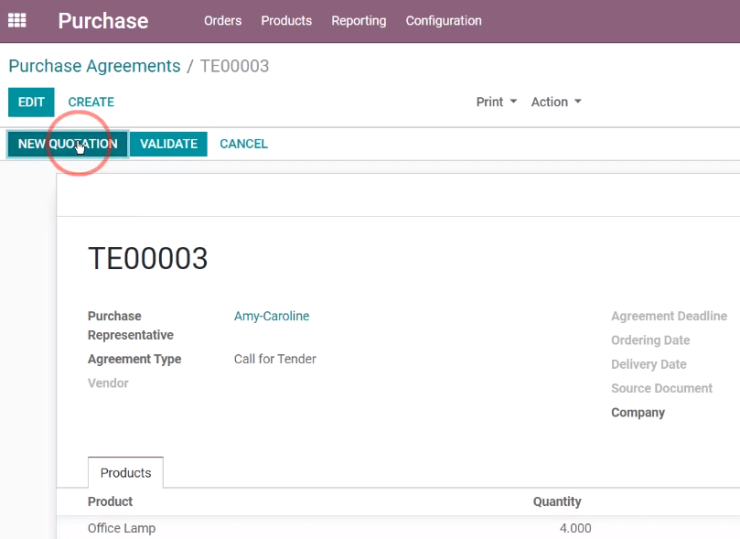Expand the Action dropdown
The width and height of the screenshot is (740, 539).
click(x=556, y=102)
